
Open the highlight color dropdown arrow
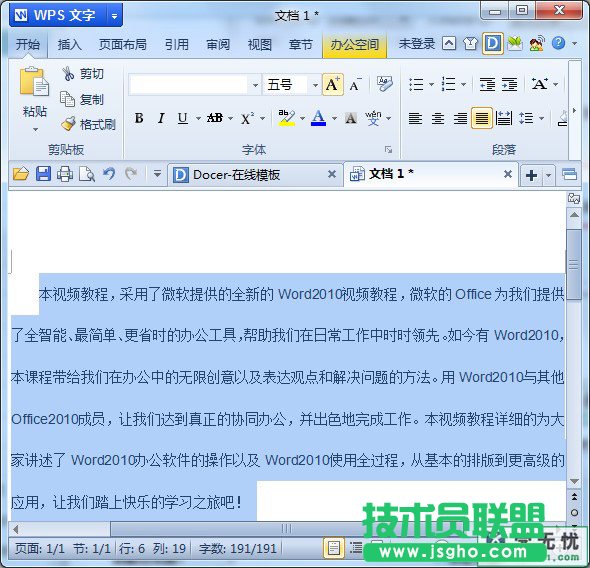[x=302, y=119]
